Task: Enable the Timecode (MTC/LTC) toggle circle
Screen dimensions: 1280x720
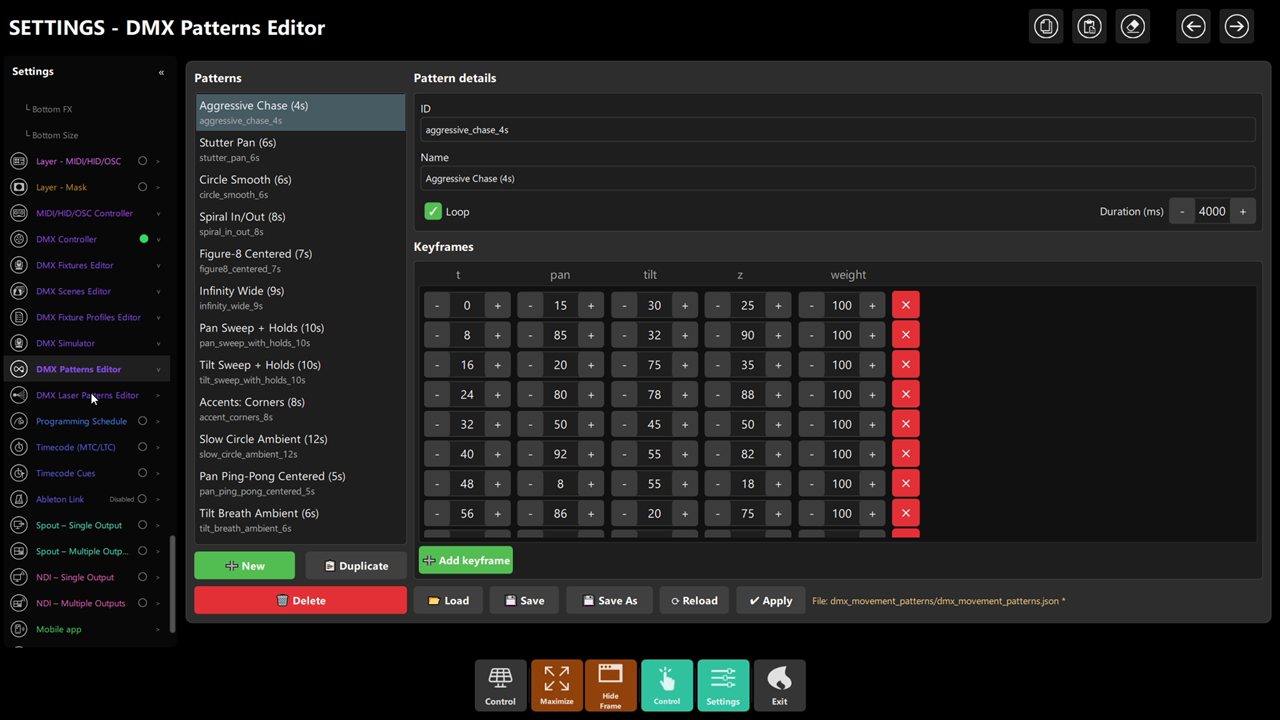Action: coord(143,447)
